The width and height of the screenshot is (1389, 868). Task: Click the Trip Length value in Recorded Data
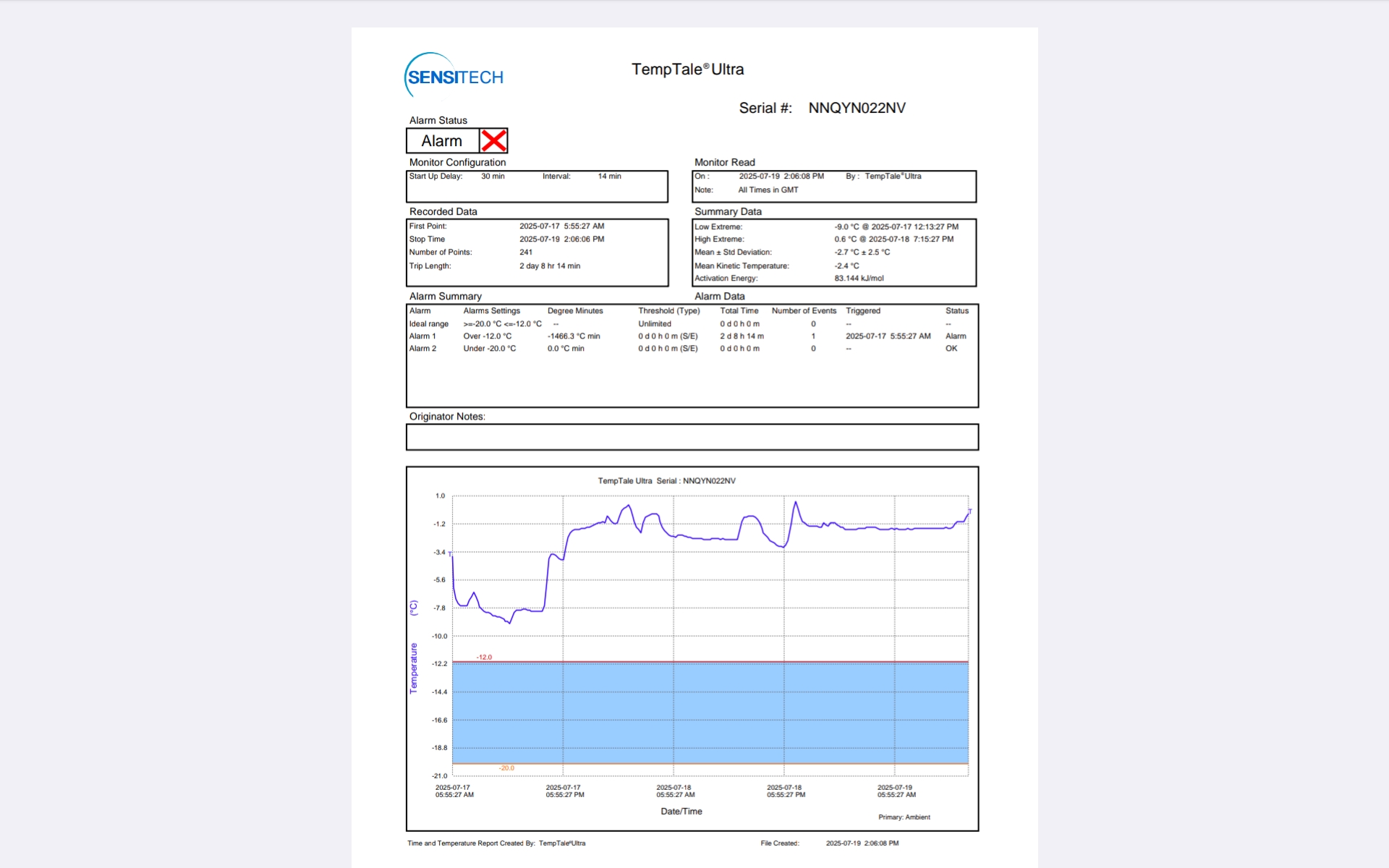[549, 266]
